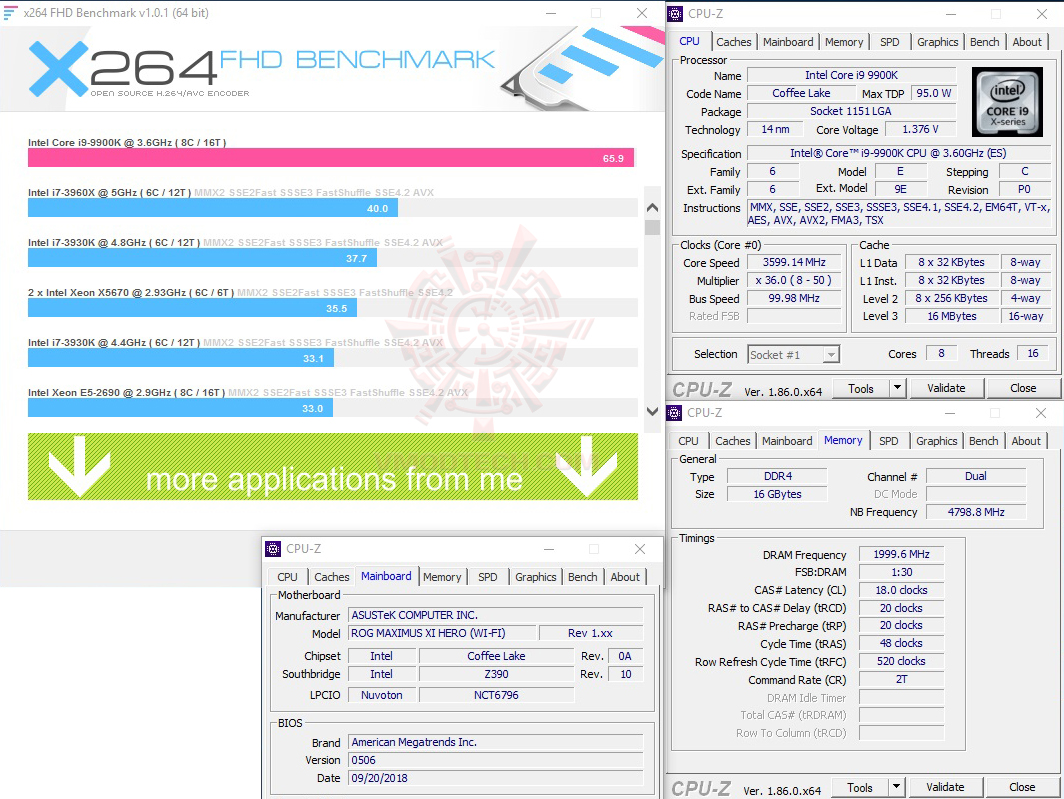Open the Bench tab in the Memory CPU-Z window
1064x799 pixels.
[983, 441]
